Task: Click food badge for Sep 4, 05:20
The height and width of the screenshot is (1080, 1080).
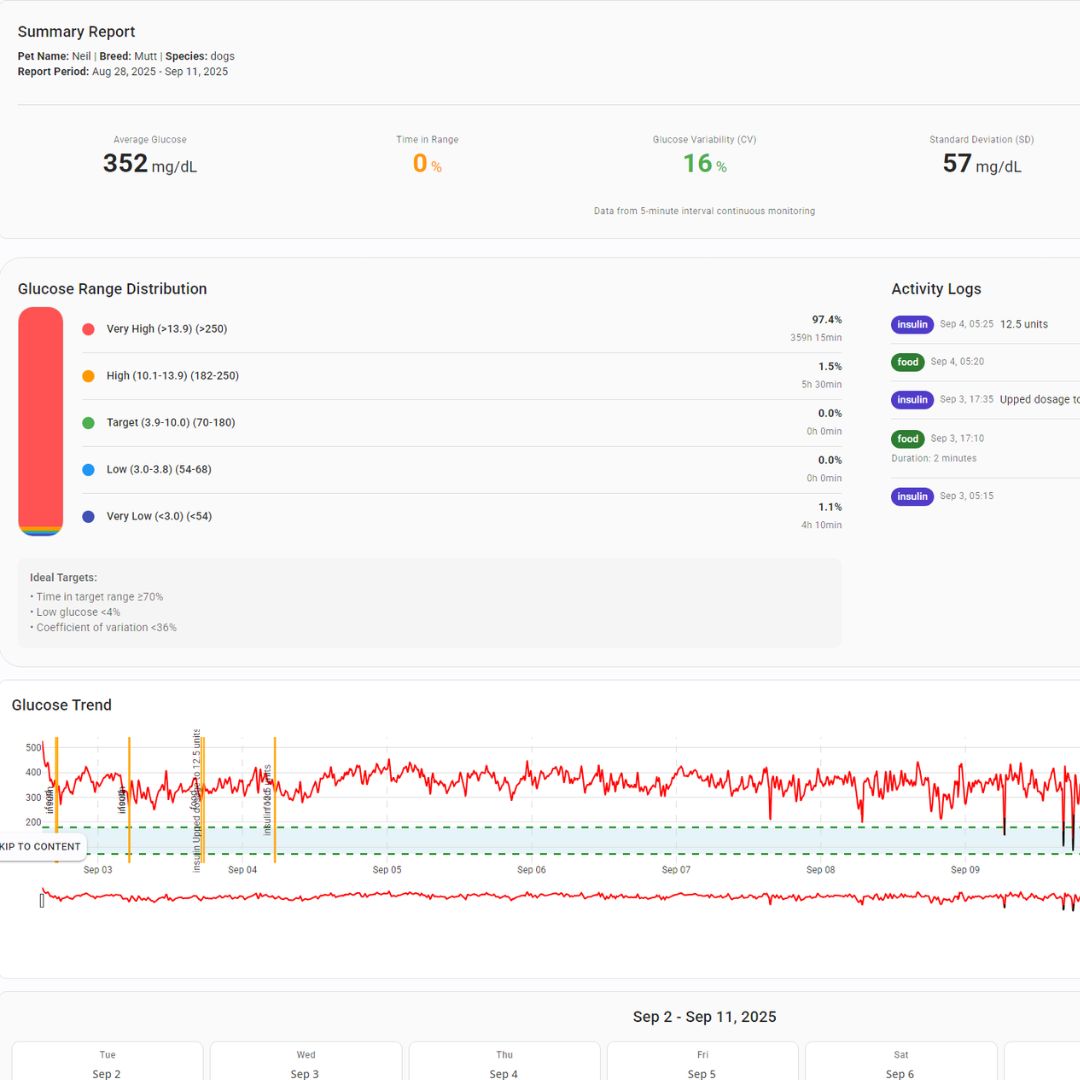Action: pyautogui.click(x=908, y=362)
